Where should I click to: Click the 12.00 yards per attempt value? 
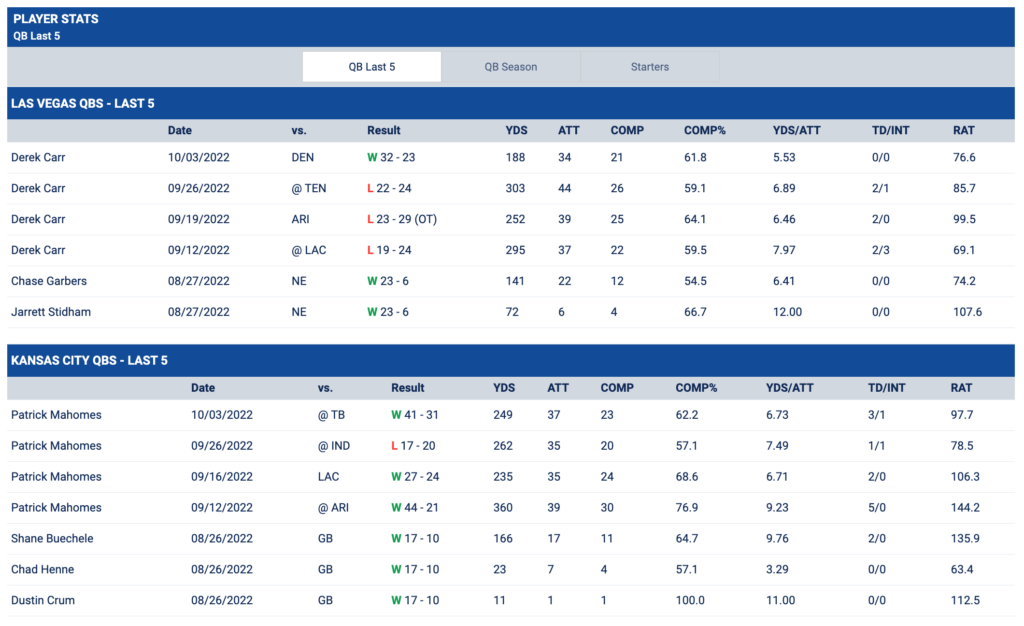click(x=787, y=312)
